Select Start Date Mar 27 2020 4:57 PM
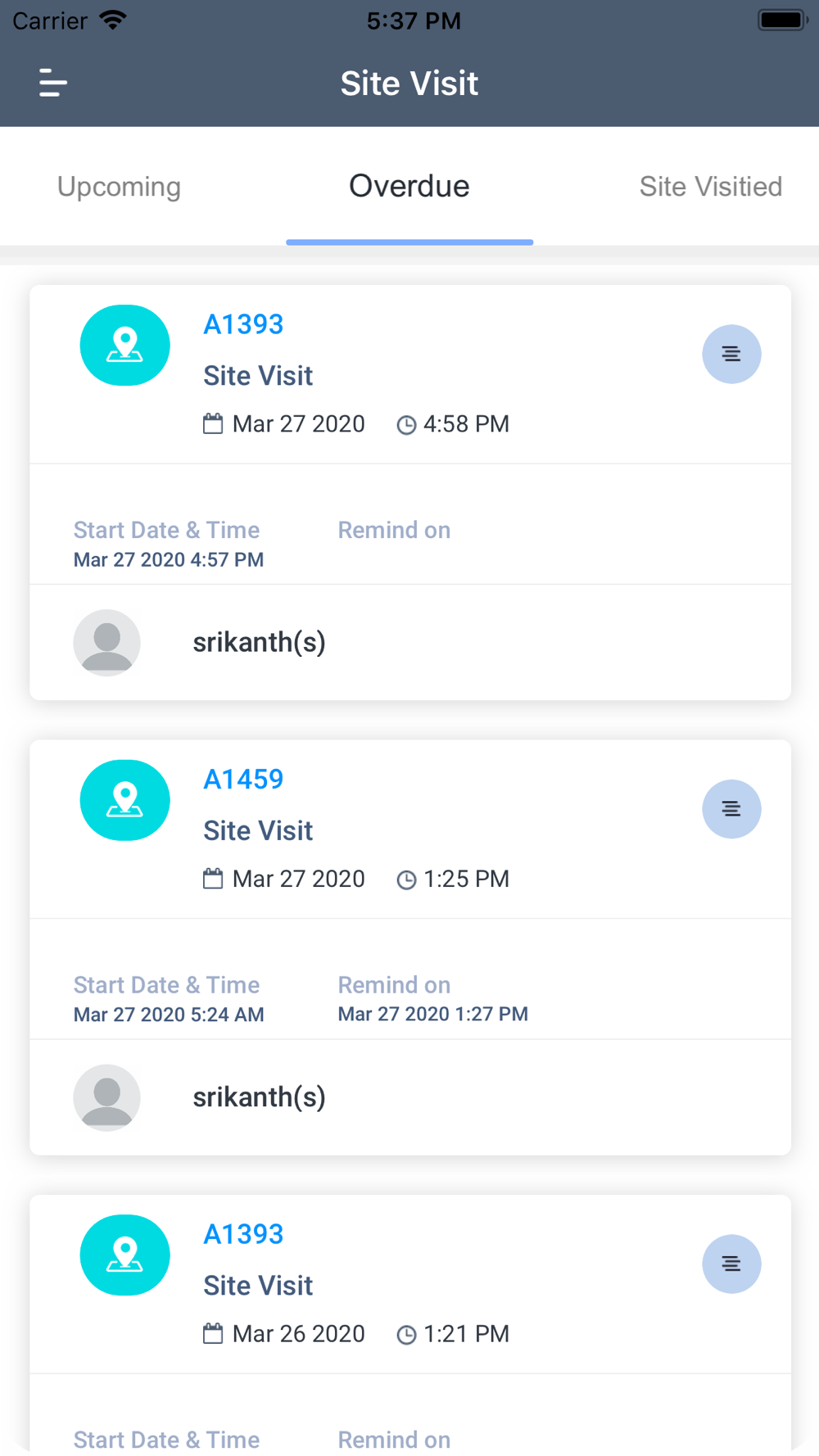This screenshot has height=1456, width=819. tap(169, 559)
